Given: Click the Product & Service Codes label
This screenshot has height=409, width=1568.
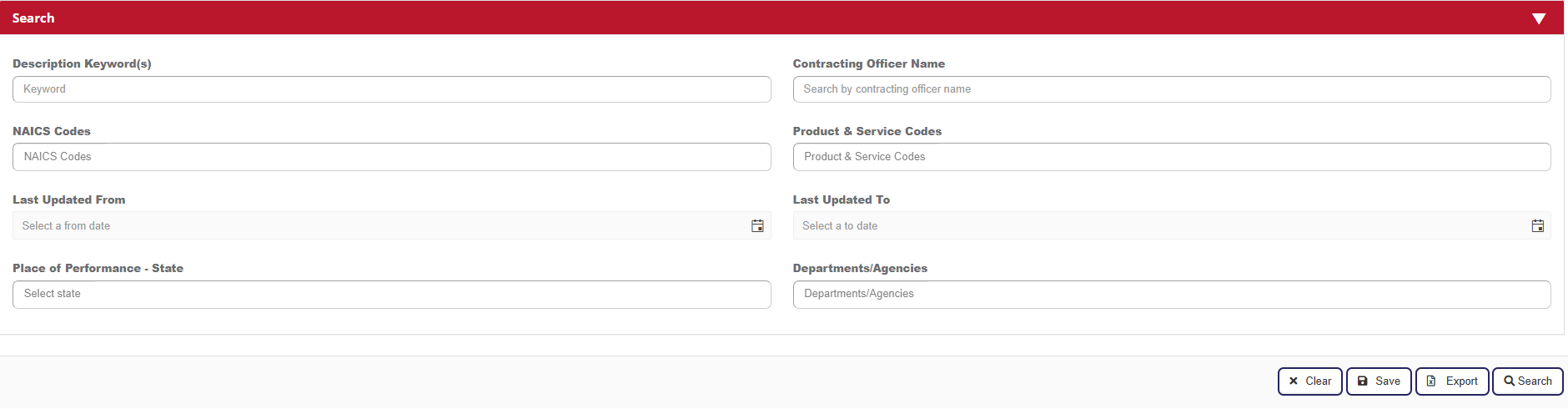Looking at the screenshot, I should (x=867, y=132).
